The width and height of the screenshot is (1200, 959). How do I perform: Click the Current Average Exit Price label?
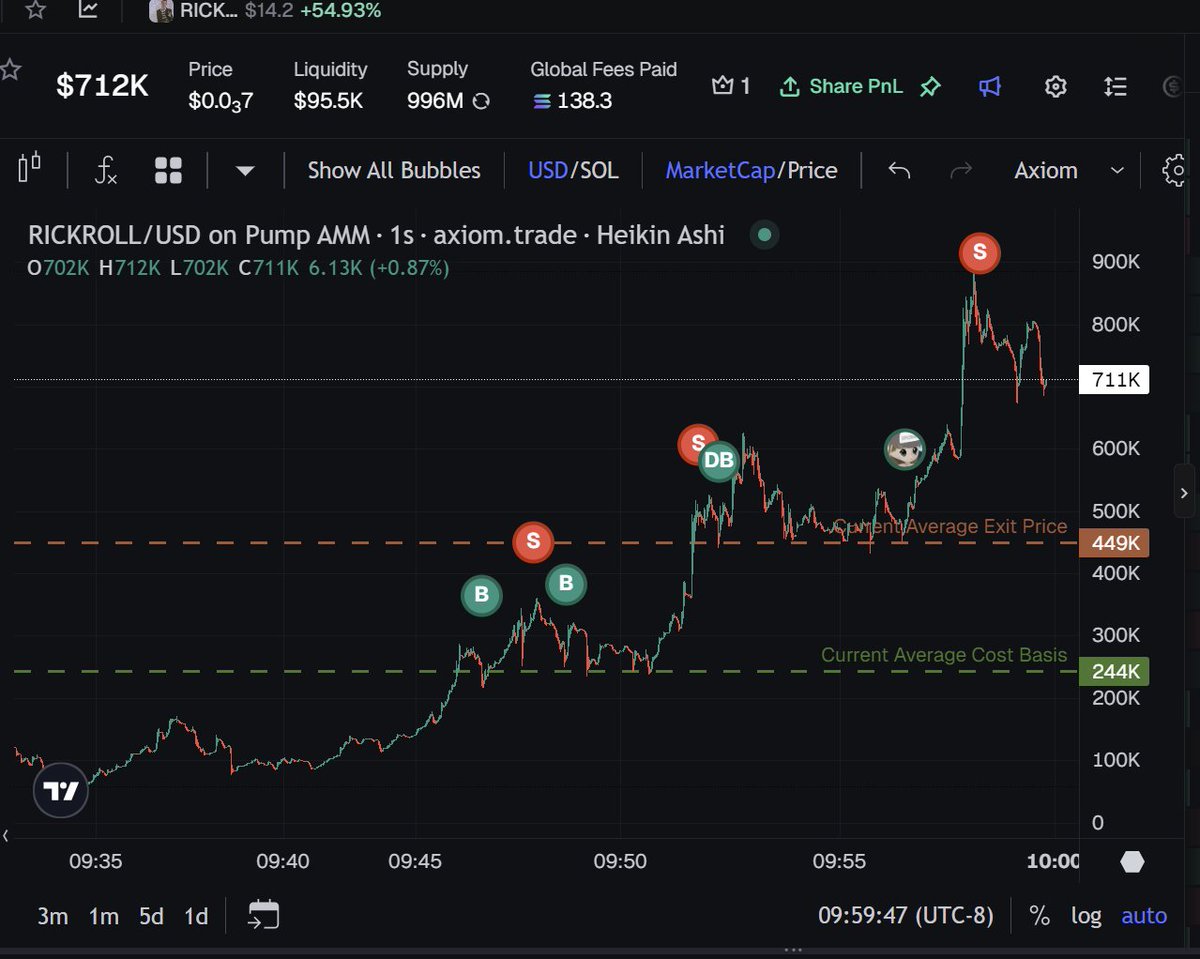(x=950, y=527)
